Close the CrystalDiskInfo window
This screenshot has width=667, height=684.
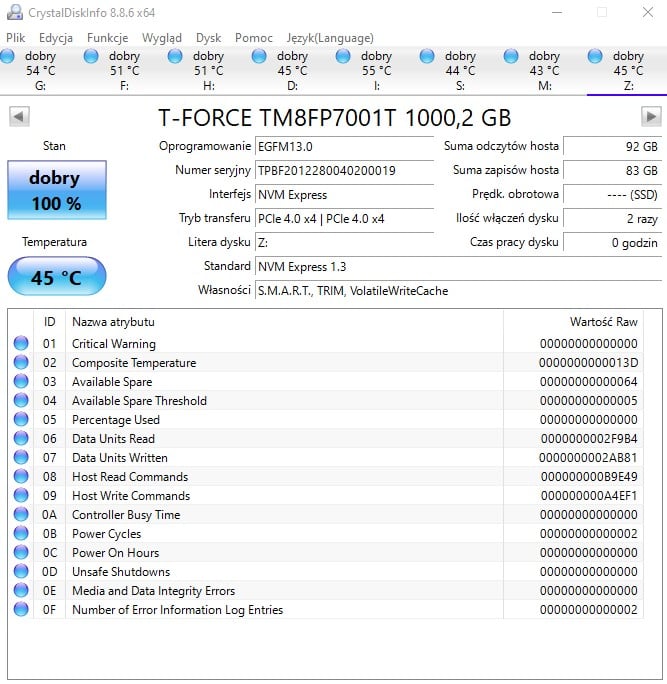click(x=648, y=12)
